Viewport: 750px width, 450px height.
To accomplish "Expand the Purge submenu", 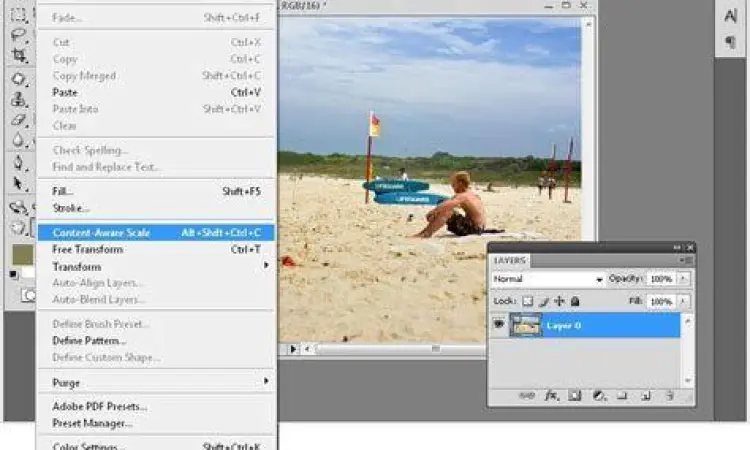I will click(266, 381).
